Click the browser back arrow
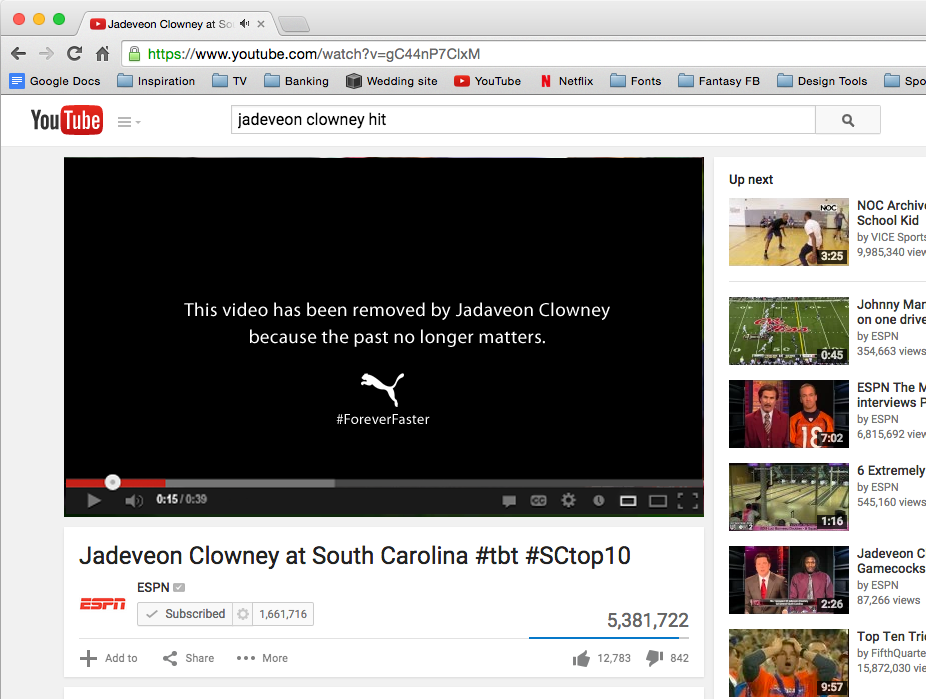 pos(18,54)
